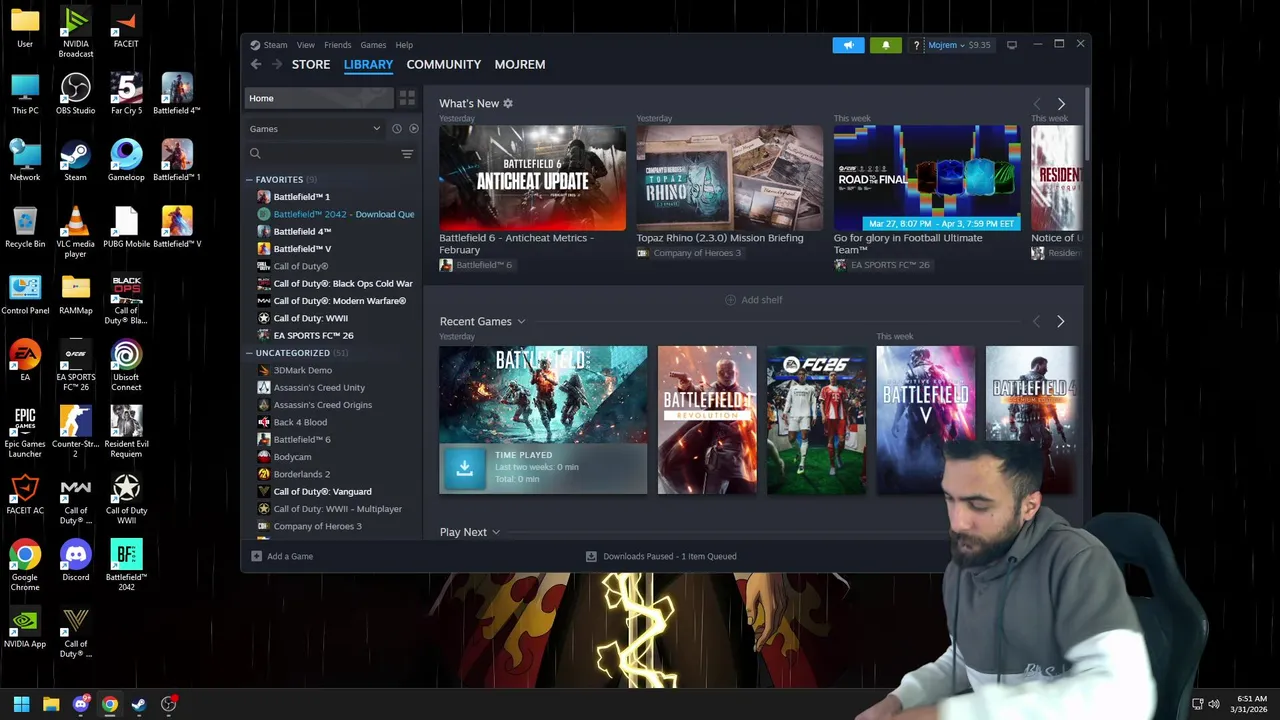The width and height of the screenshot is (1280, 720).
Task: Click the Steam announcements megaphone icon
Action: (x=848, y=45)
